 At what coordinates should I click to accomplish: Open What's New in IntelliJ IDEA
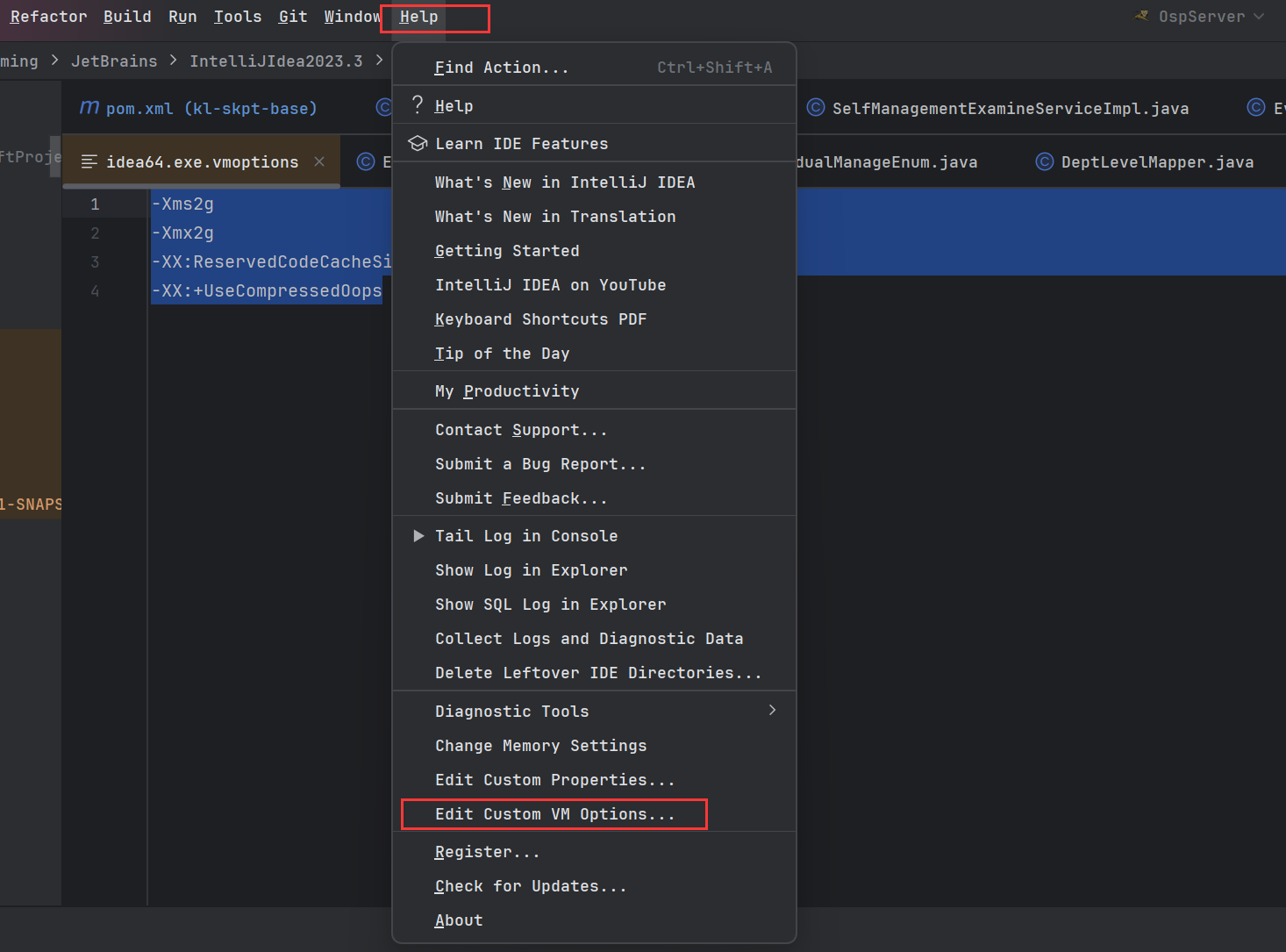coord(594,183)
